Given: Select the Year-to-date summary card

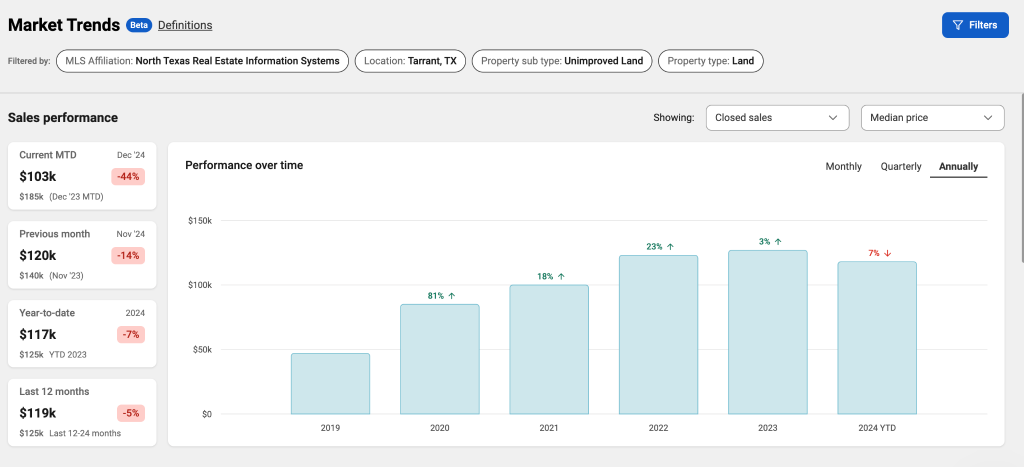Looking at the screenshot, I should pyautogui.click(x=82, y=334).
